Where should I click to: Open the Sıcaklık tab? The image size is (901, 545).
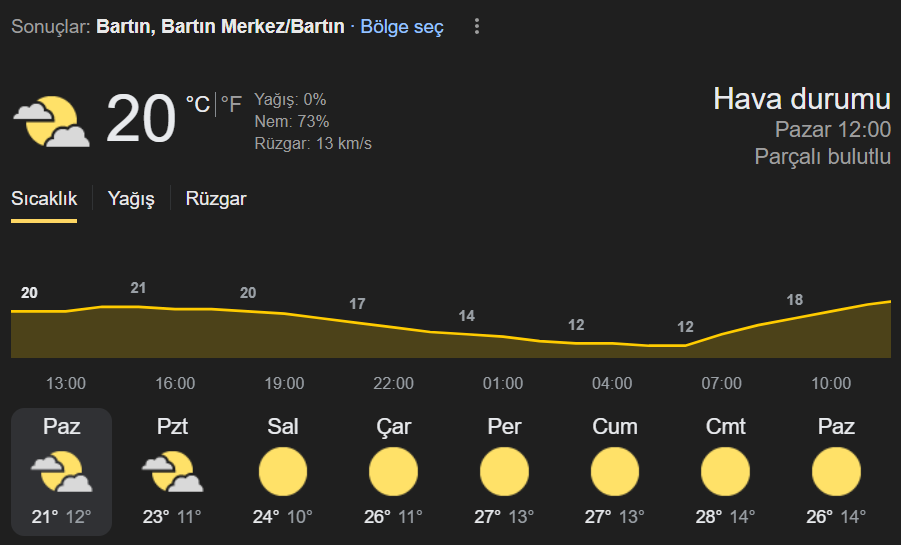44,199
